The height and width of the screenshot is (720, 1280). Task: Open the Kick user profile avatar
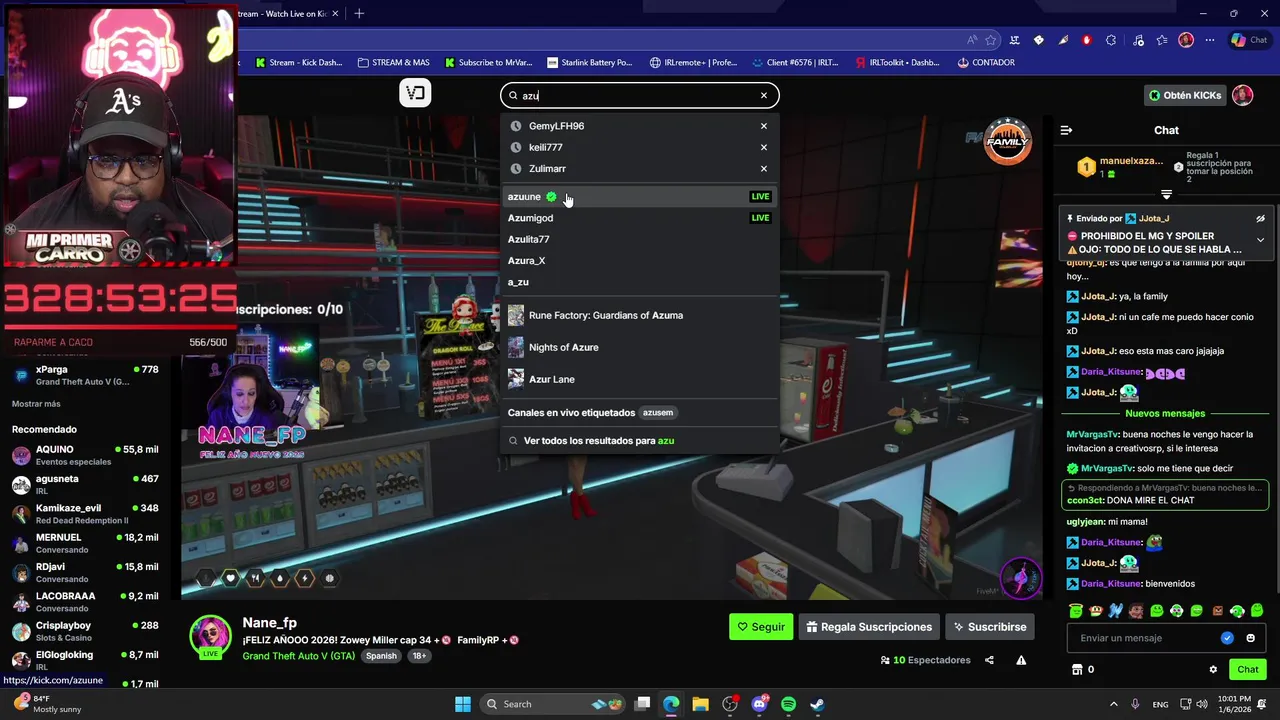point(1242,95)
